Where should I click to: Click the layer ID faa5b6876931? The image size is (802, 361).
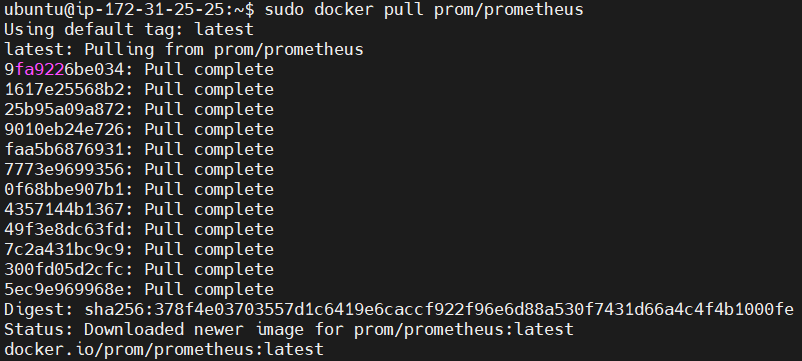64,149
